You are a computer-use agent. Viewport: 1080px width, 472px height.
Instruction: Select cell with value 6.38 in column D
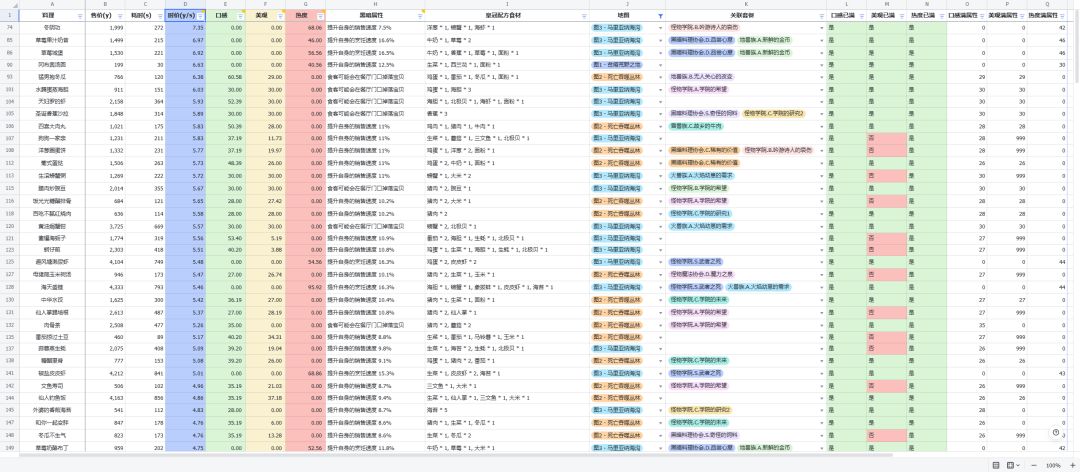coord(185,76)
